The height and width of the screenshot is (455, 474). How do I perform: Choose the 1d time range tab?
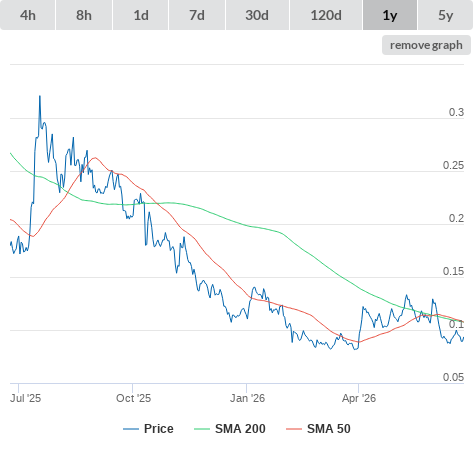click(x=141, y=15)
